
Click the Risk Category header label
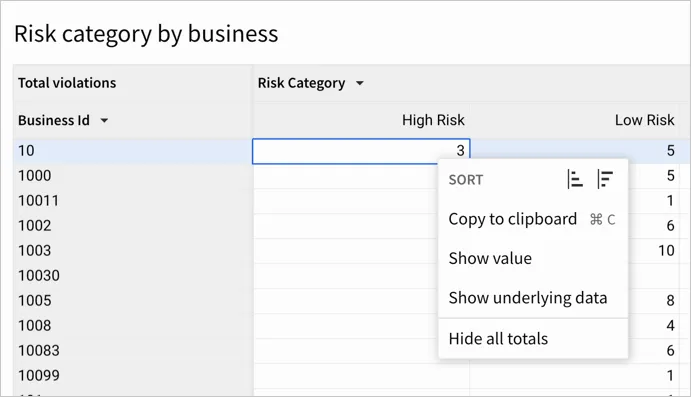coord(301,83)
